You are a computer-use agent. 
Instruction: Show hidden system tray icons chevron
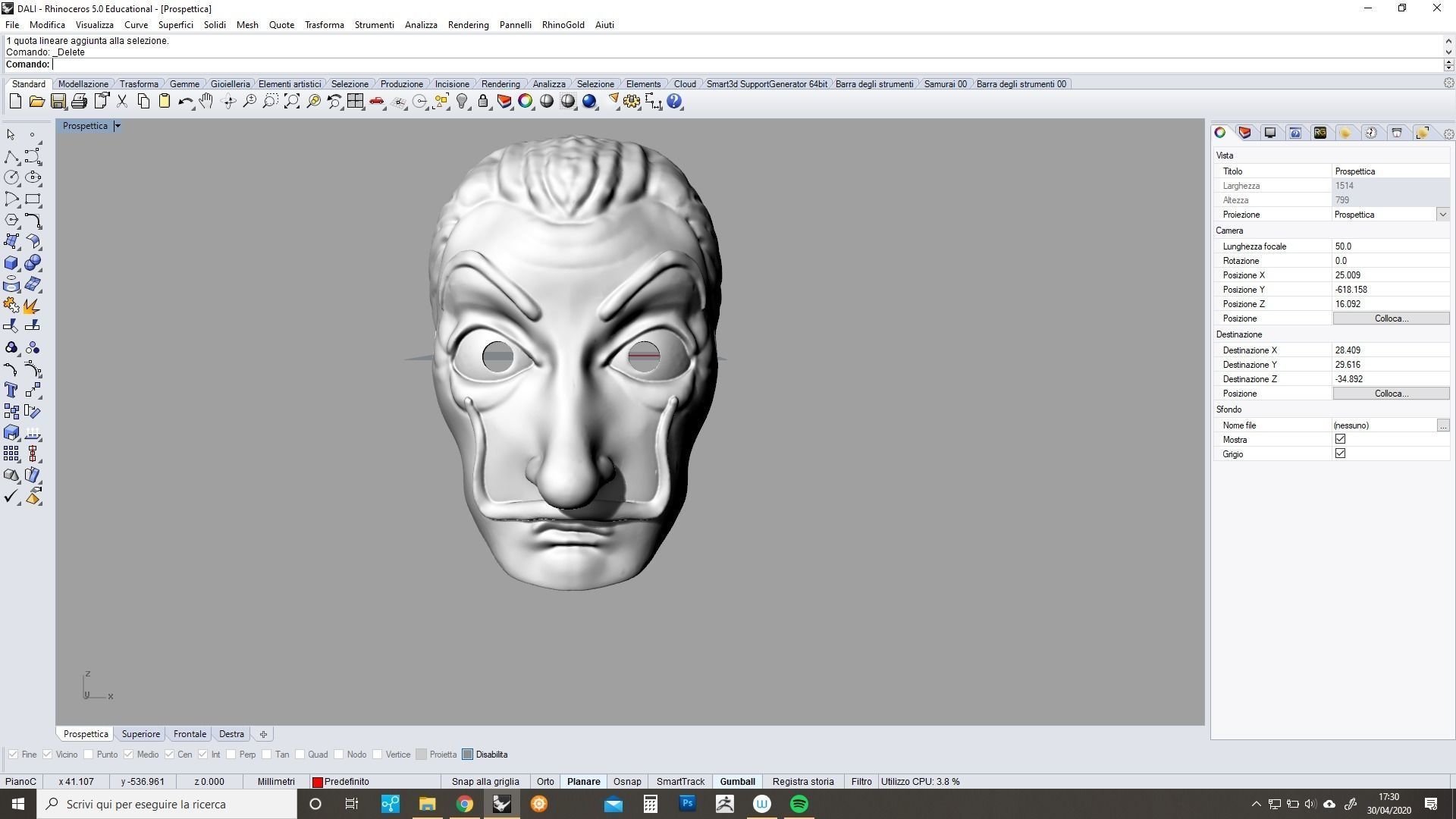pos(1256,804)
